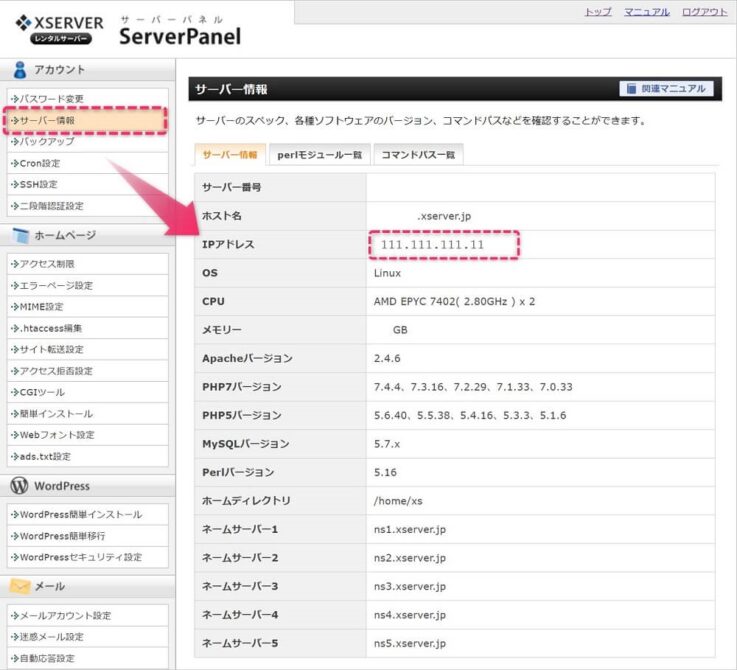
Task: Switch to the コマンドパス一覧 tab
Action: click(418, 155)
